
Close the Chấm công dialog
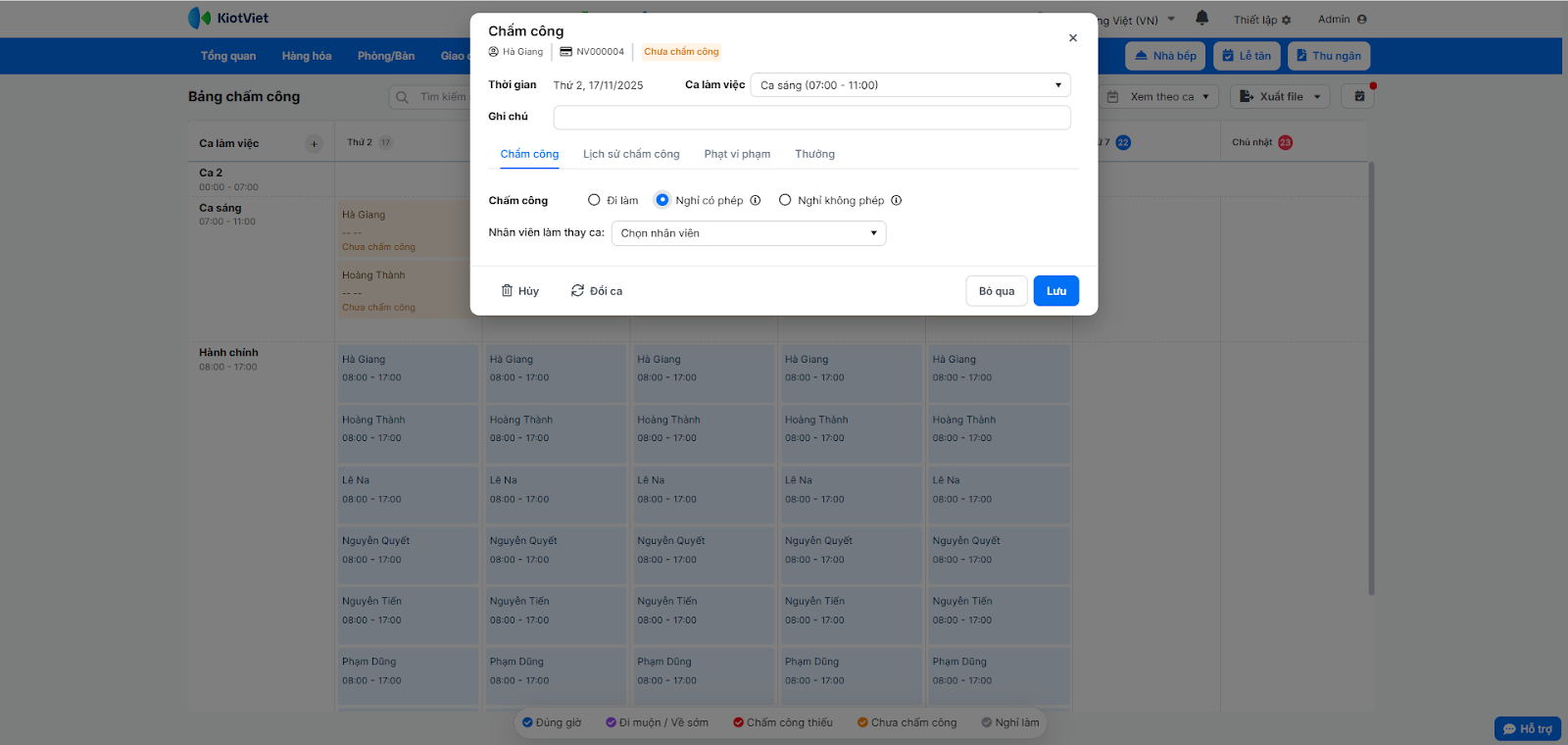pos(1073,38)
